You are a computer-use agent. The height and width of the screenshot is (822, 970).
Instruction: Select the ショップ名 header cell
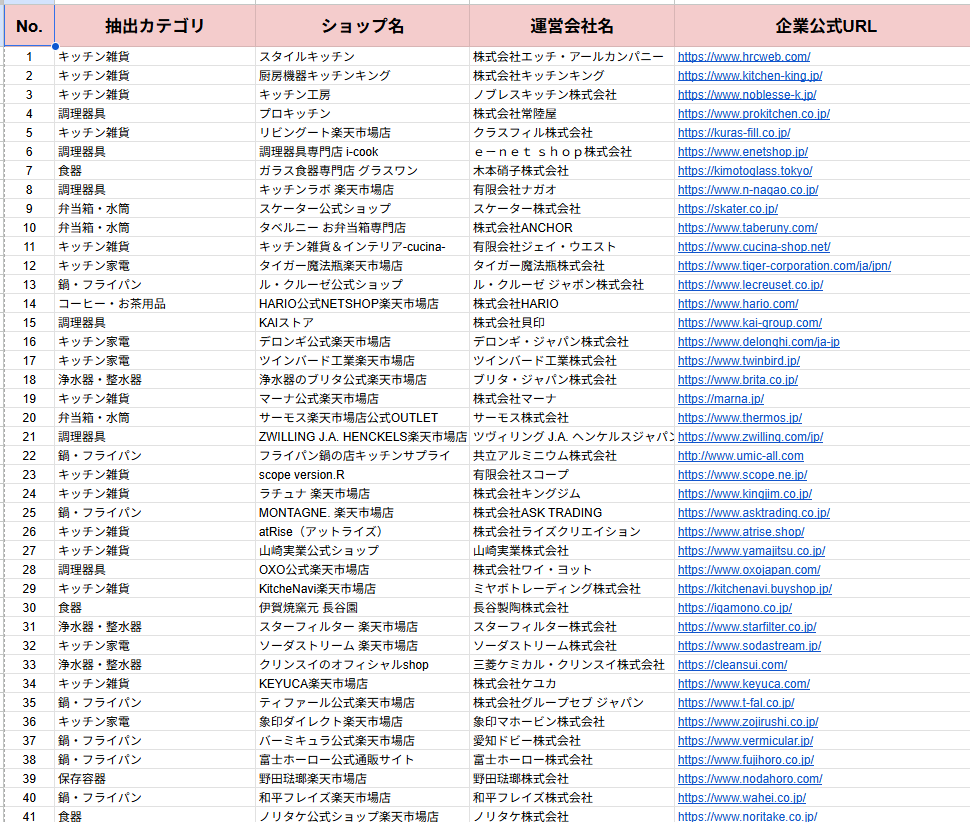(x=363, y=26)
